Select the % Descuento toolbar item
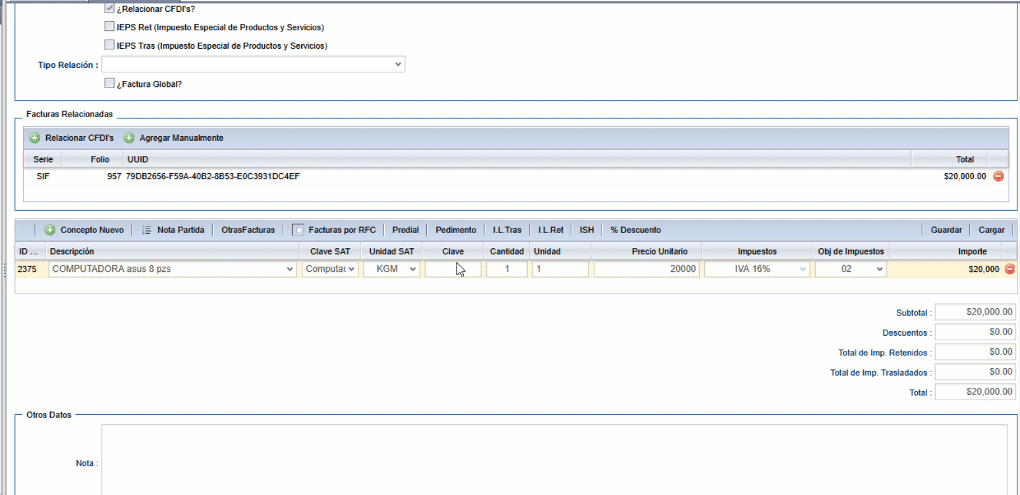This screenshot has height=495, width=1020. coord(635,230)
